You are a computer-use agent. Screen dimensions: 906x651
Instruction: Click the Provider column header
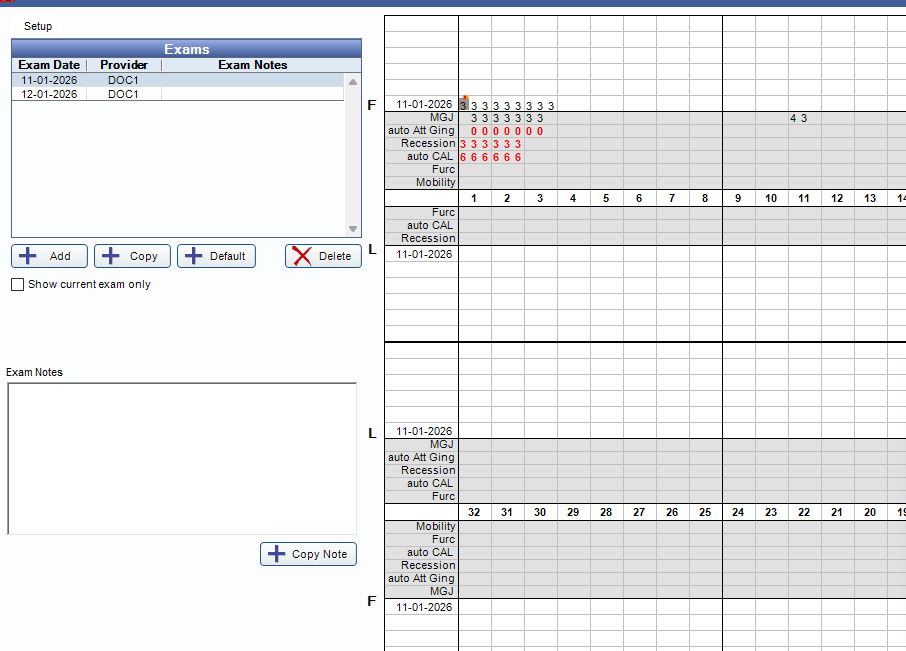click(124, 65)
